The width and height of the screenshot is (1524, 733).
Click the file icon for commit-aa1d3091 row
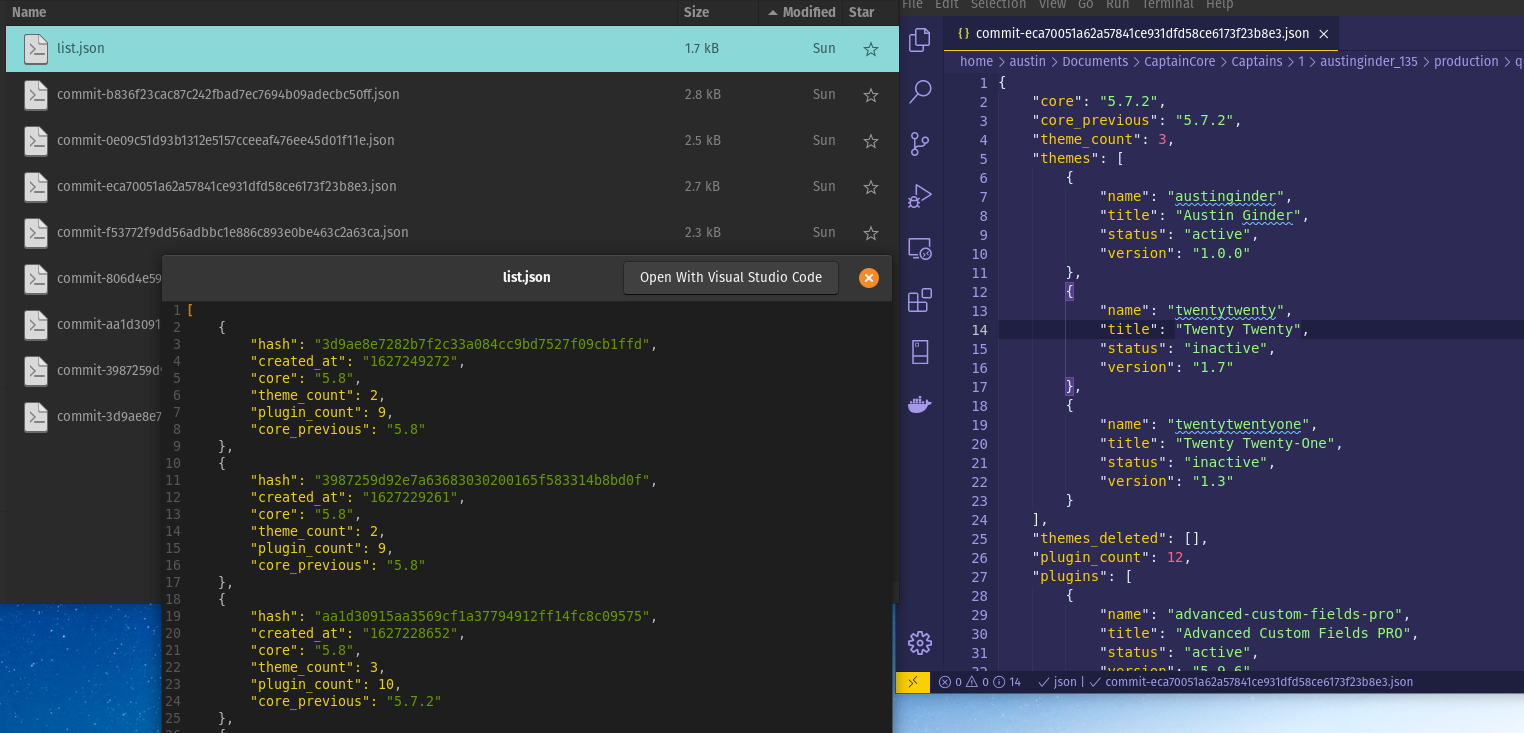tap(36, 325)
